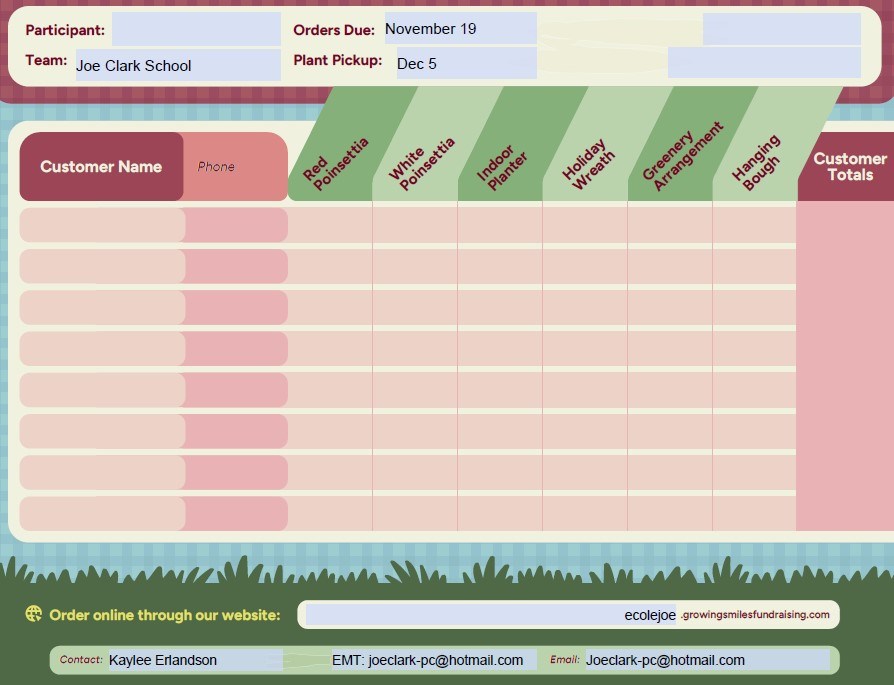Viewport: 894px width, 685px height.
Task: Select the Plant Pickup field showing Dec 5
Action: [x=466, y=63]
